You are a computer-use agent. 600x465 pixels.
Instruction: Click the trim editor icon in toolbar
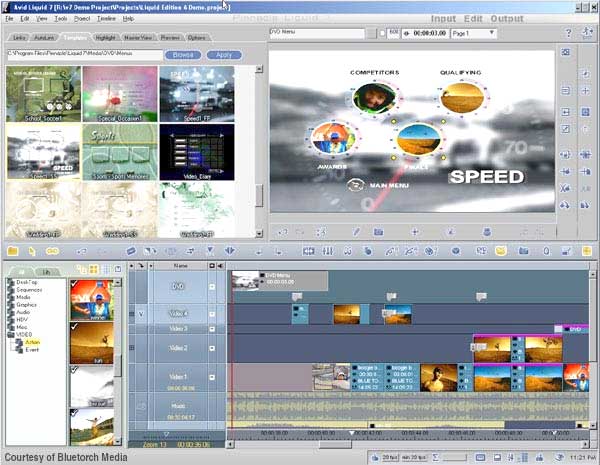pyautogui.click(x=308, y=251)
